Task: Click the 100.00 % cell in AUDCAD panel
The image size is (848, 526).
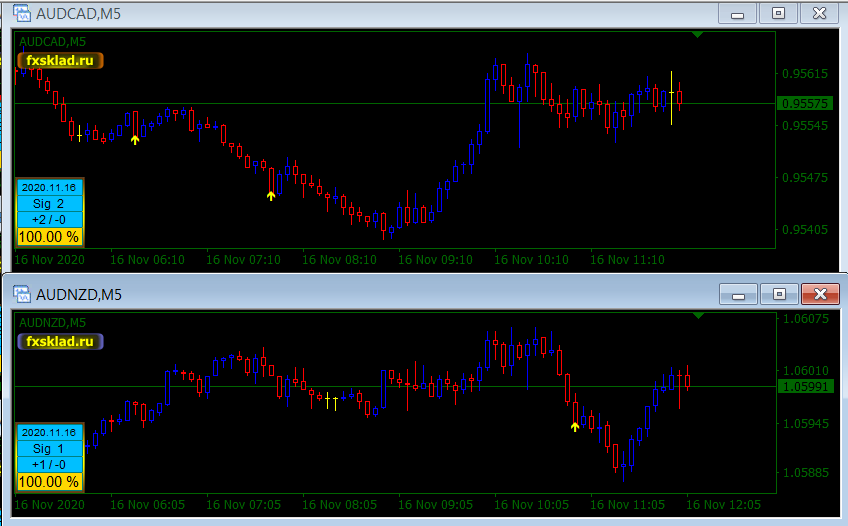Action: [x=49, y=237]
